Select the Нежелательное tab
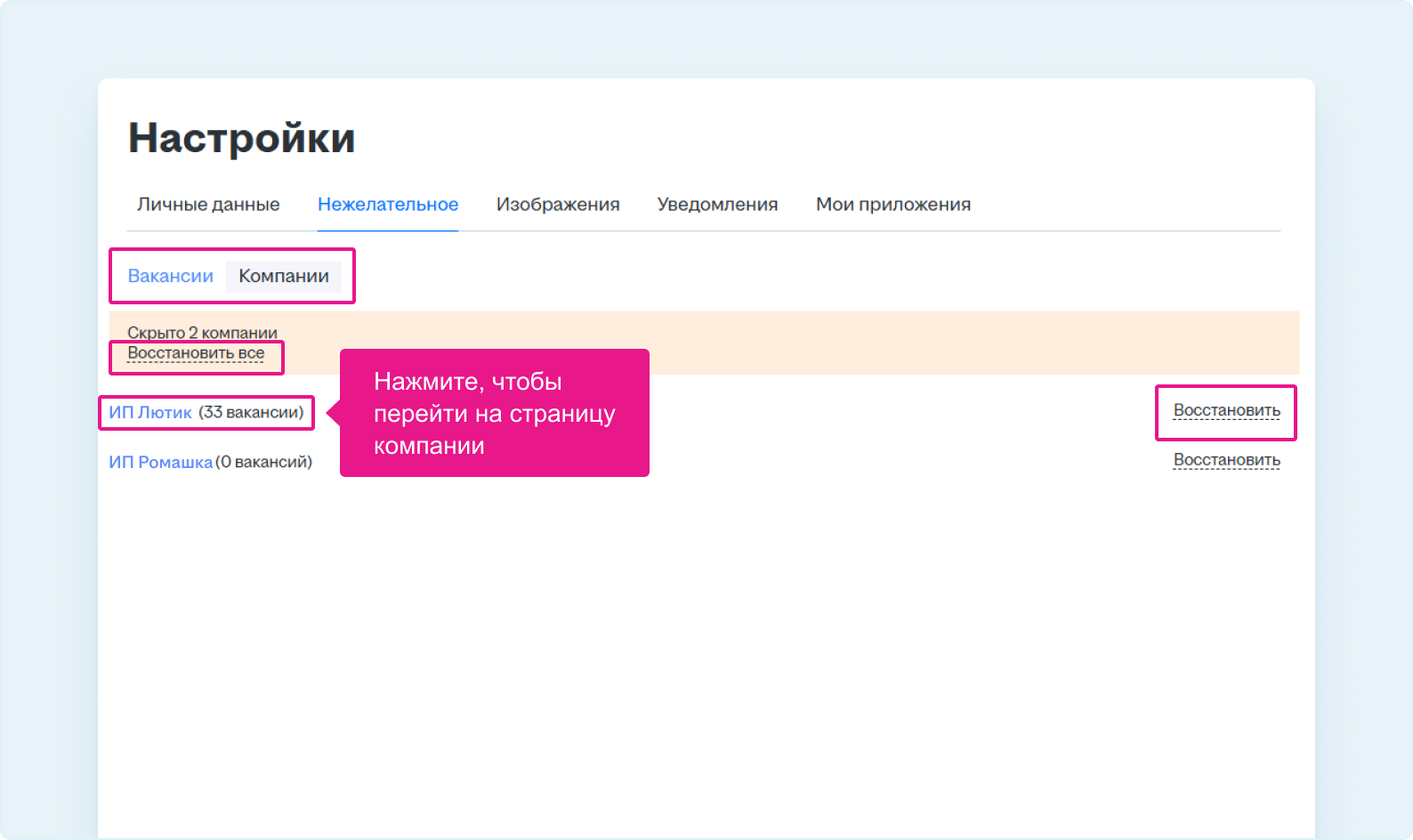The width and height of the screenshot is (1413, 840). [x=388, y=205]
